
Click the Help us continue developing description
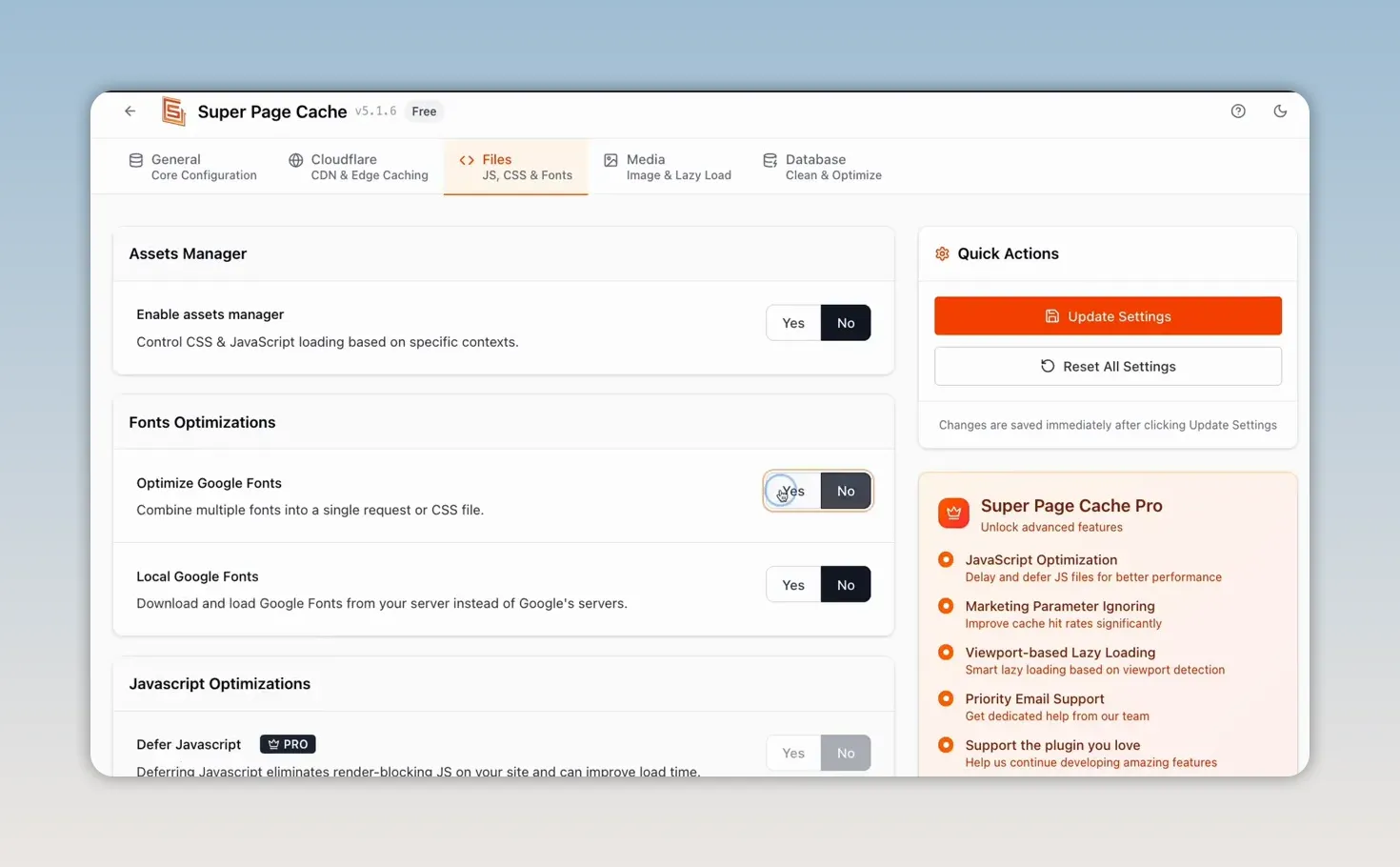[x=1090, y=762]
